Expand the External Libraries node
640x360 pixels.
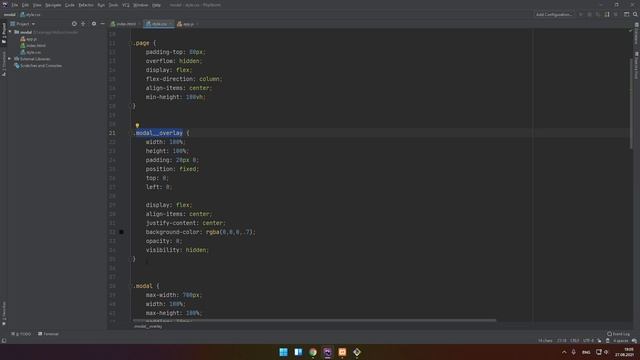10,59
